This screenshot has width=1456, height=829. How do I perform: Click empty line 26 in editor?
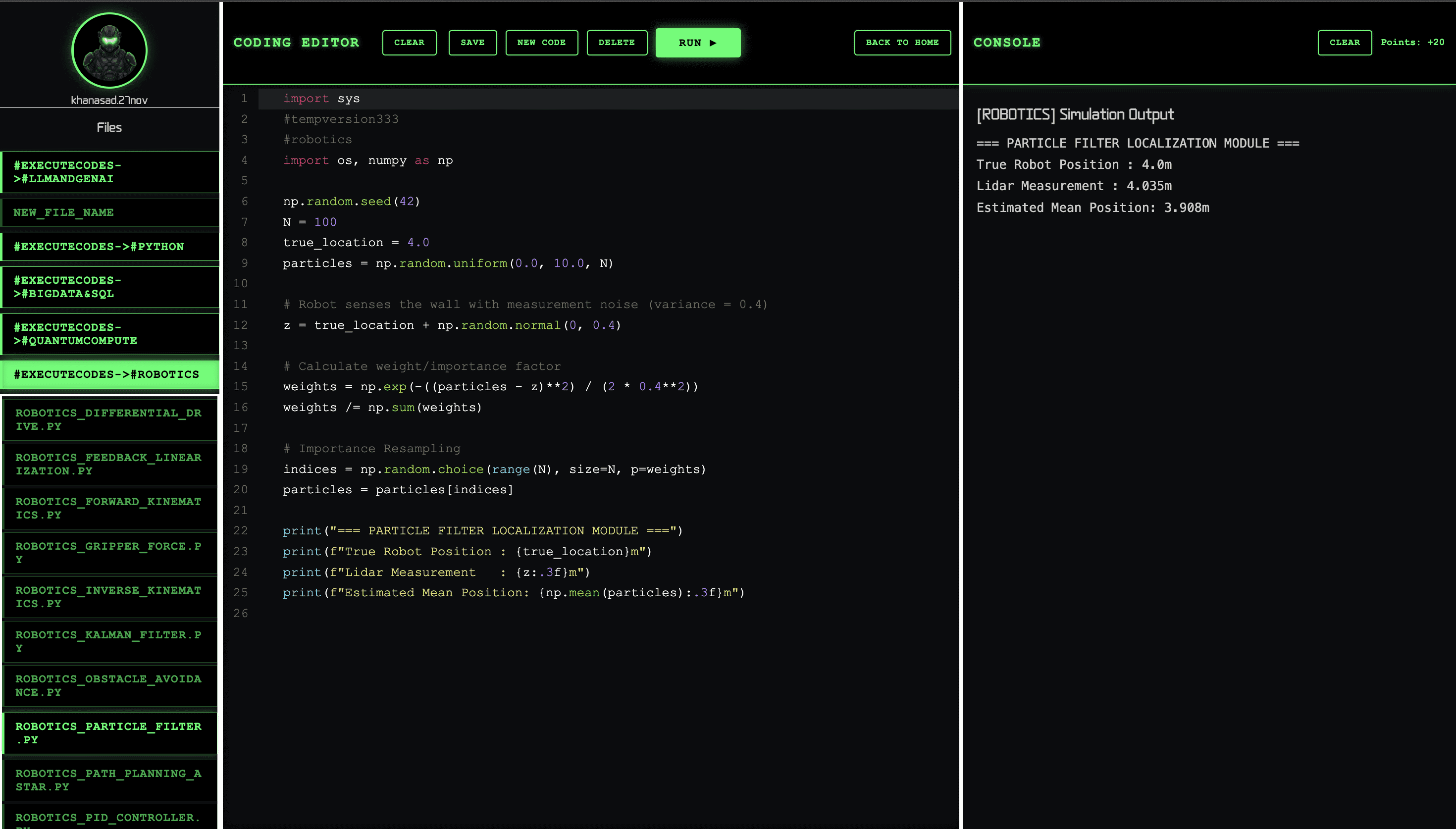609,613
